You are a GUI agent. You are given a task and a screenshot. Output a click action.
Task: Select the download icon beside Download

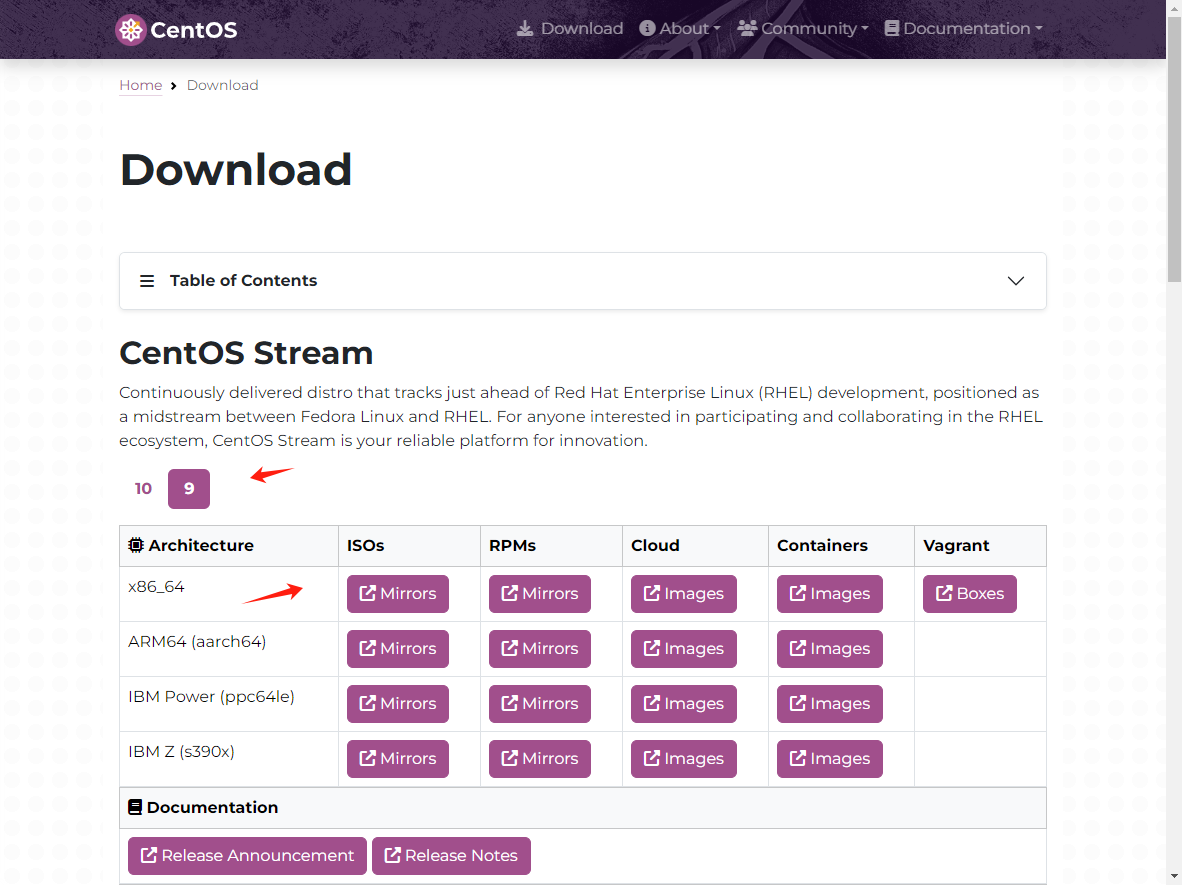tap(525, 28)
